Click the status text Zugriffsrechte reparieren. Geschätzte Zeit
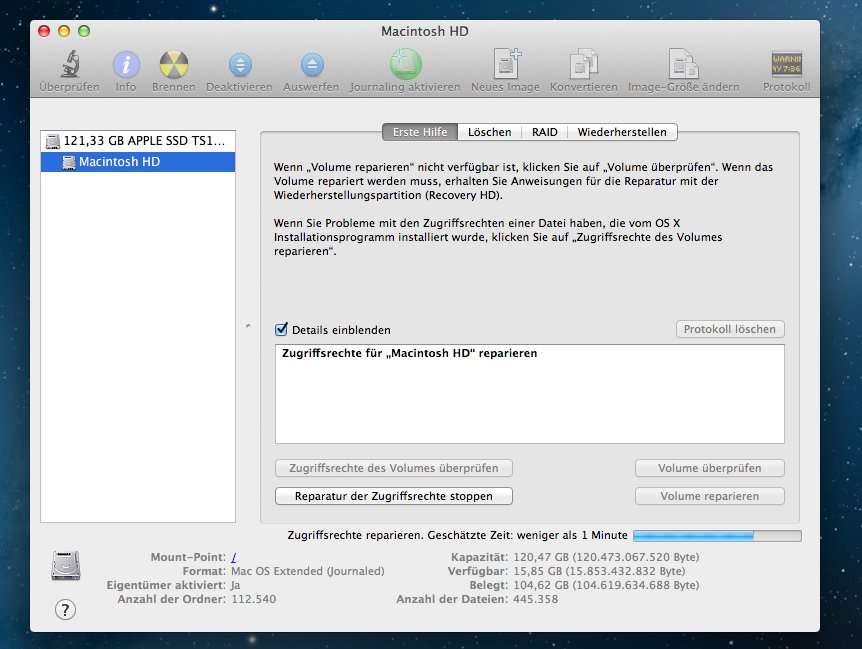This screenshot has width=862, height=649. pyautogui.click(x=457, y=535)
